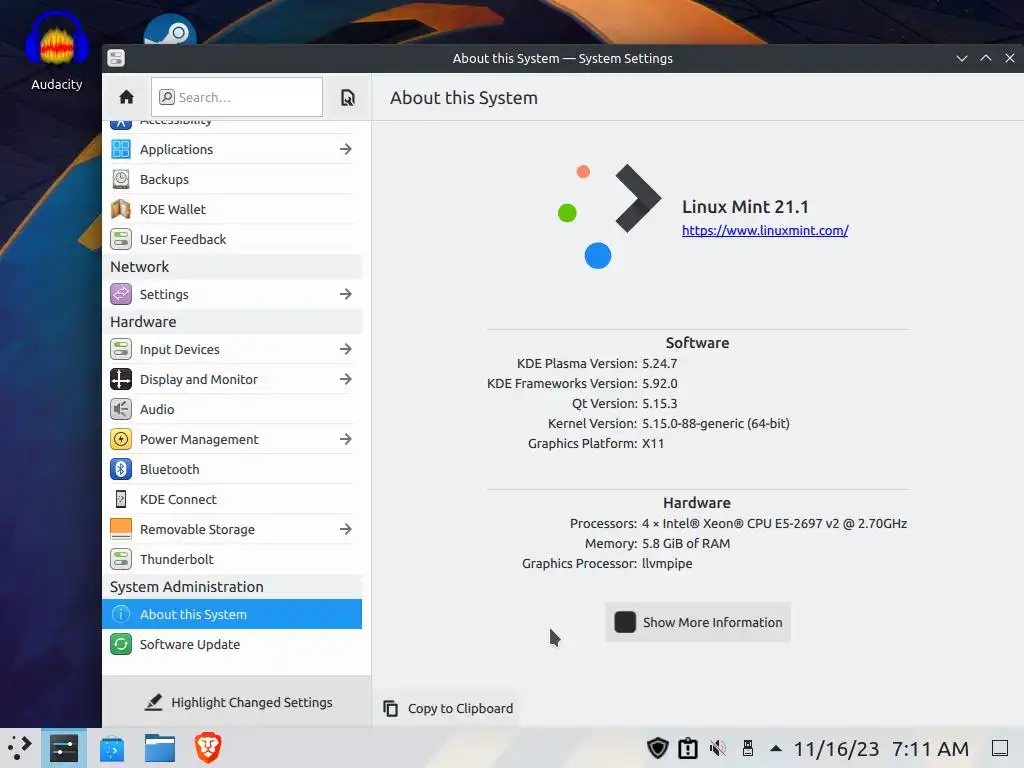Click Processors value Intel Xeon text
Image resolution: width=1024 pixels, height=768 pixels.
pyautogui.click(x=775, y=523)
